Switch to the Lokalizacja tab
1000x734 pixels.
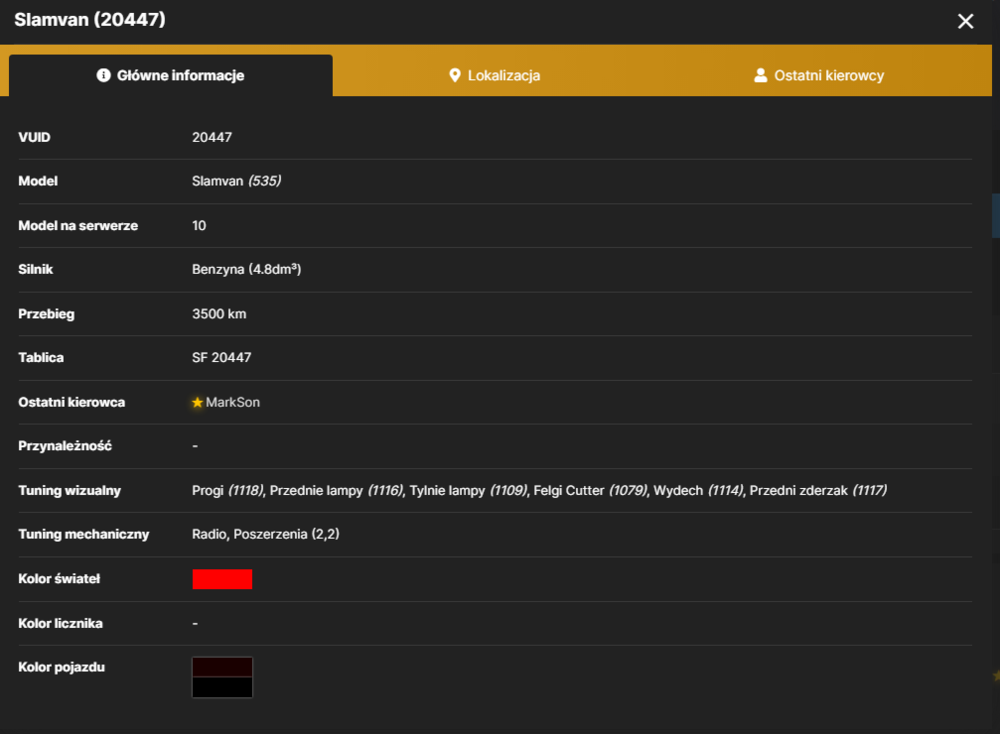tap(494, 75)
